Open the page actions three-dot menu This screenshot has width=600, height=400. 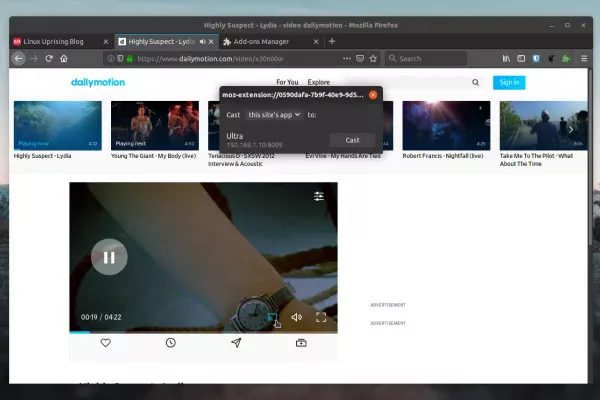(347, 59)
